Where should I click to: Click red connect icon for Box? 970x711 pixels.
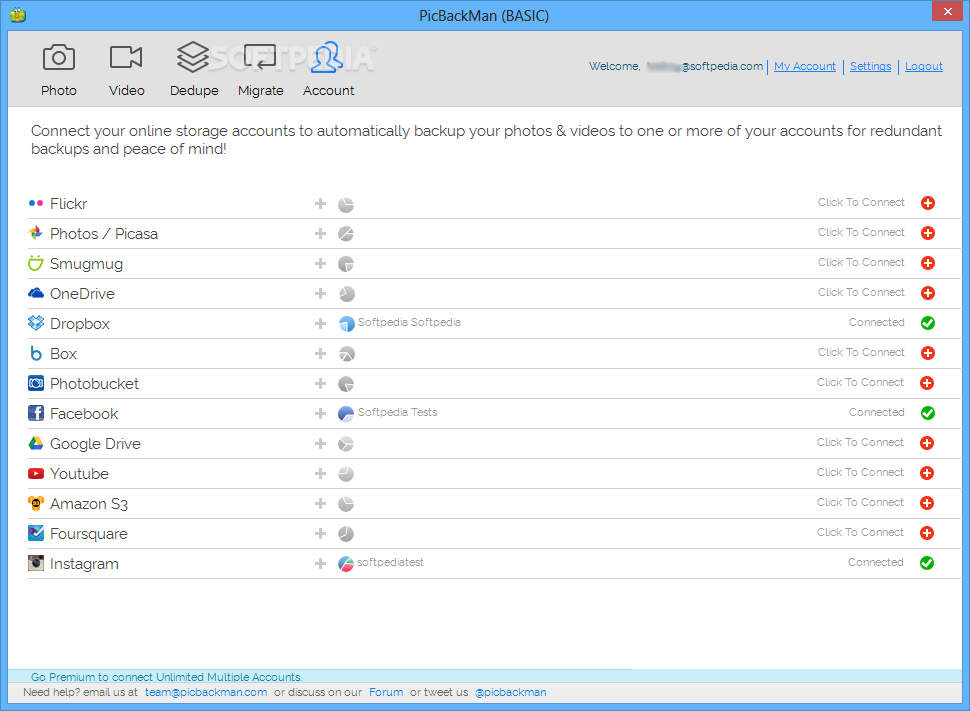927,353
